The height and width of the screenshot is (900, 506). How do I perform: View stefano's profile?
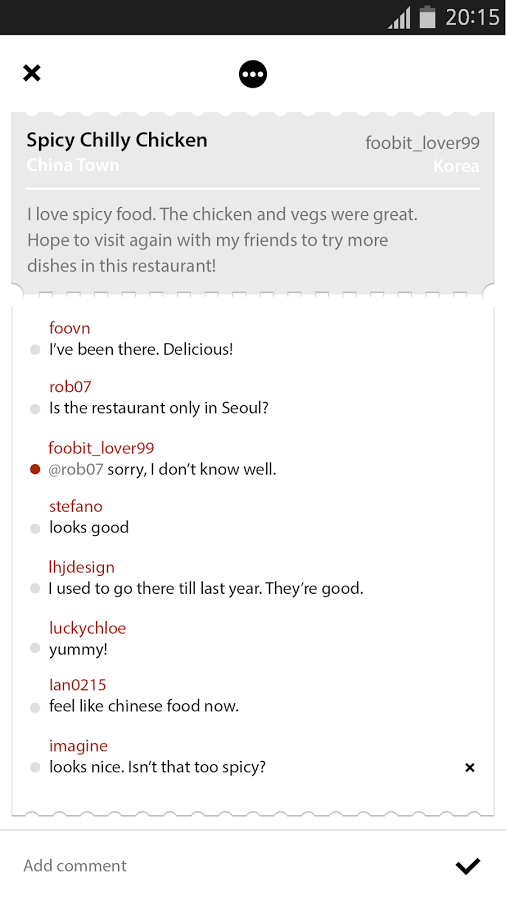click(76, 506)
